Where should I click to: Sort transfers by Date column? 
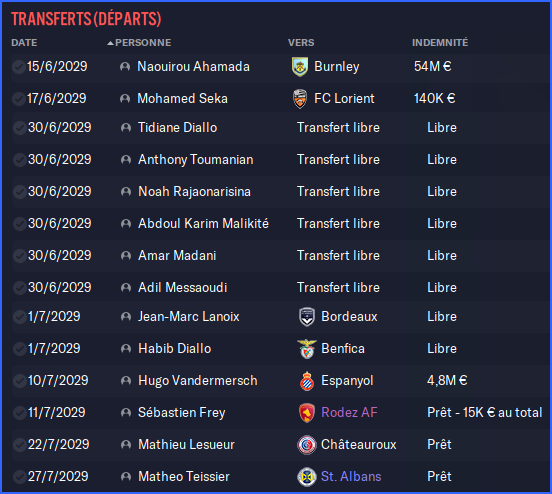24,43
